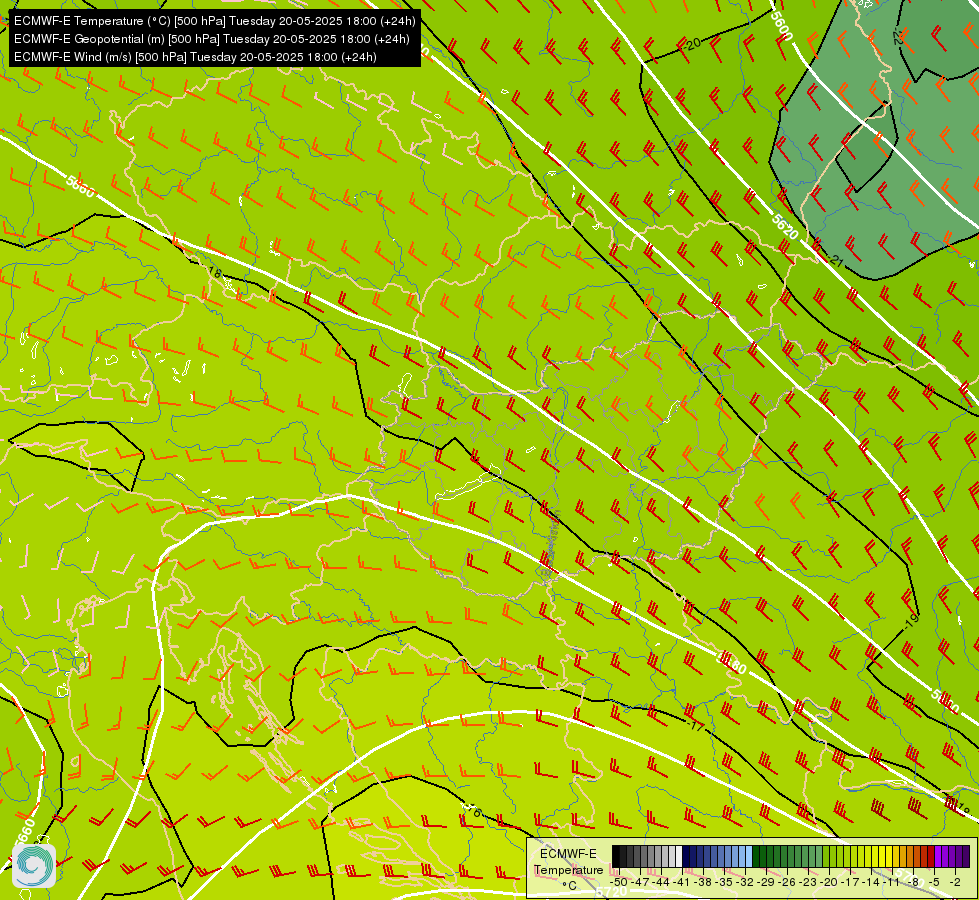This screenshot has width=979, height=900.
Task: Click the -32 legend scale label
Action: pos(745,883)
